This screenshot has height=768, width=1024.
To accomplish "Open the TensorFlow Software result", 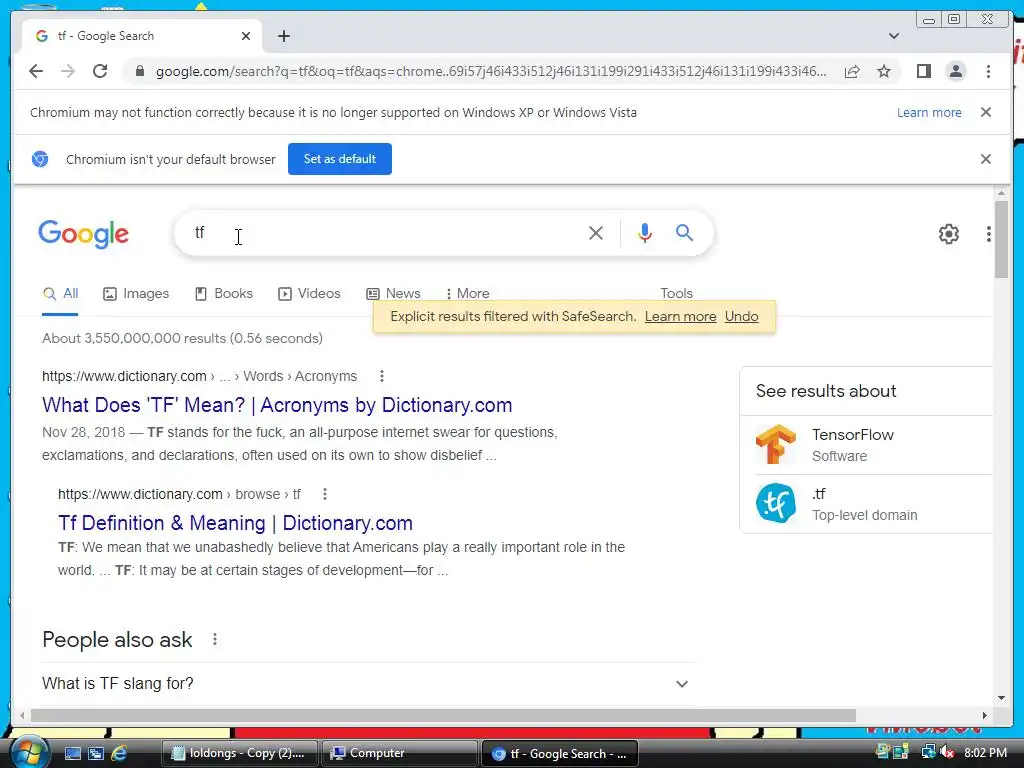I will click(866, 445).
